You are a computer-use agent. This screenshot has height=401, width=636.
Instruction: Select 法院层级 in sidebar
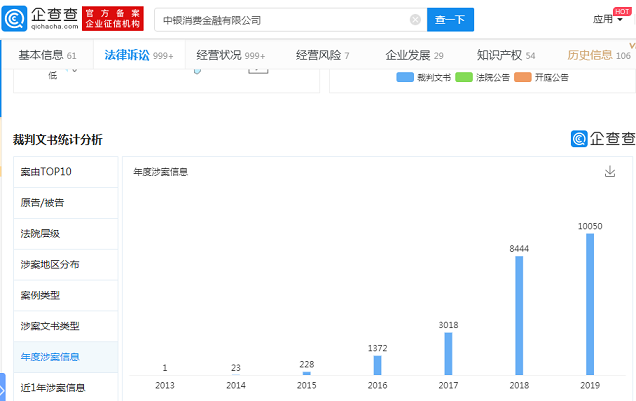pyautogui.click(x=66, y=234)
